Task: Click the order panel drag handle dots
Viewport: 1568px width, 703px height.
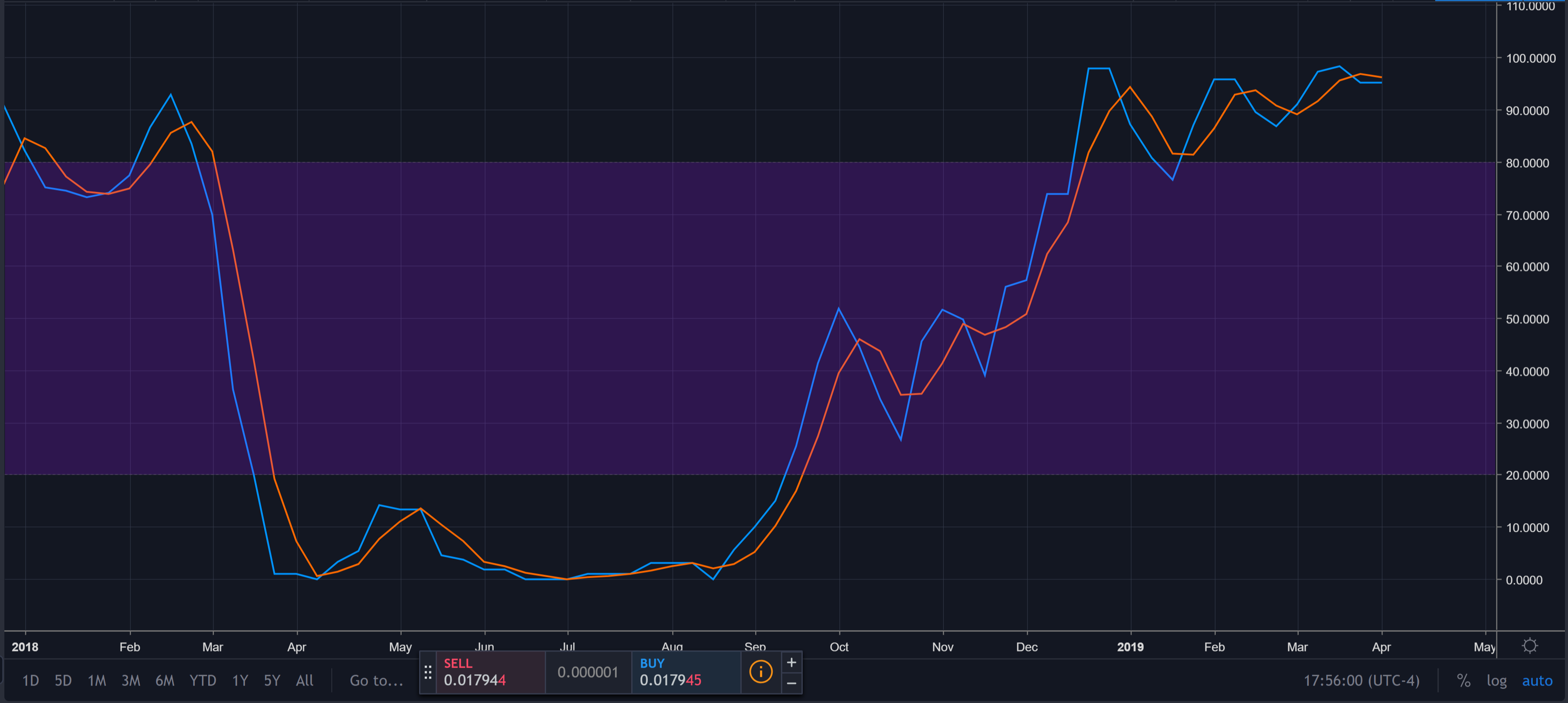Action: coord(428,672)
